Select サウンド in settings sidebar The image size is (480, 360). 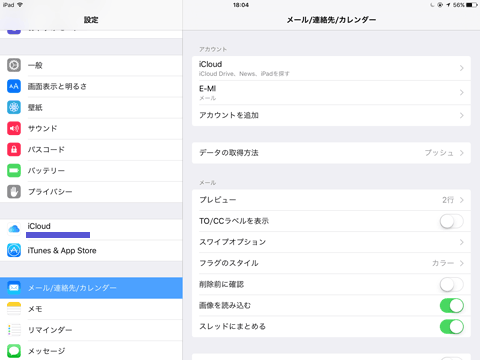[x=91, y=128]
